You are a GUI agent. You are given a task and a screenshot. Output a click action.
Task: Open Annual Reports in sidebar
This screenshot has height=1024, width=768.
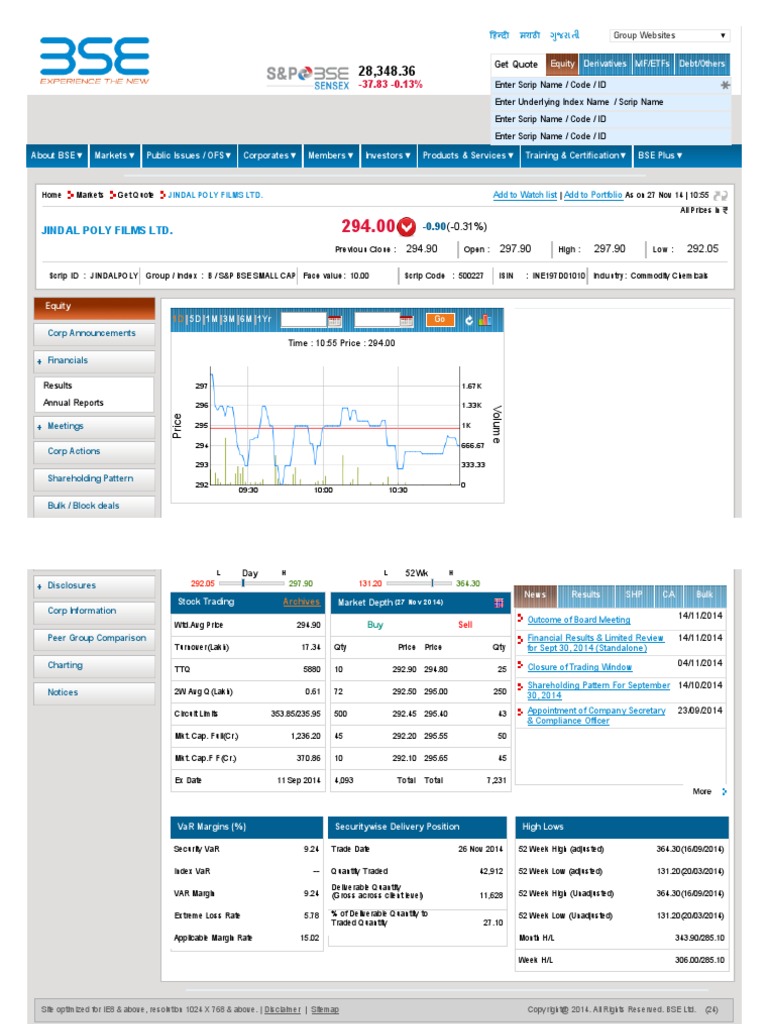[x=73, y=403]
